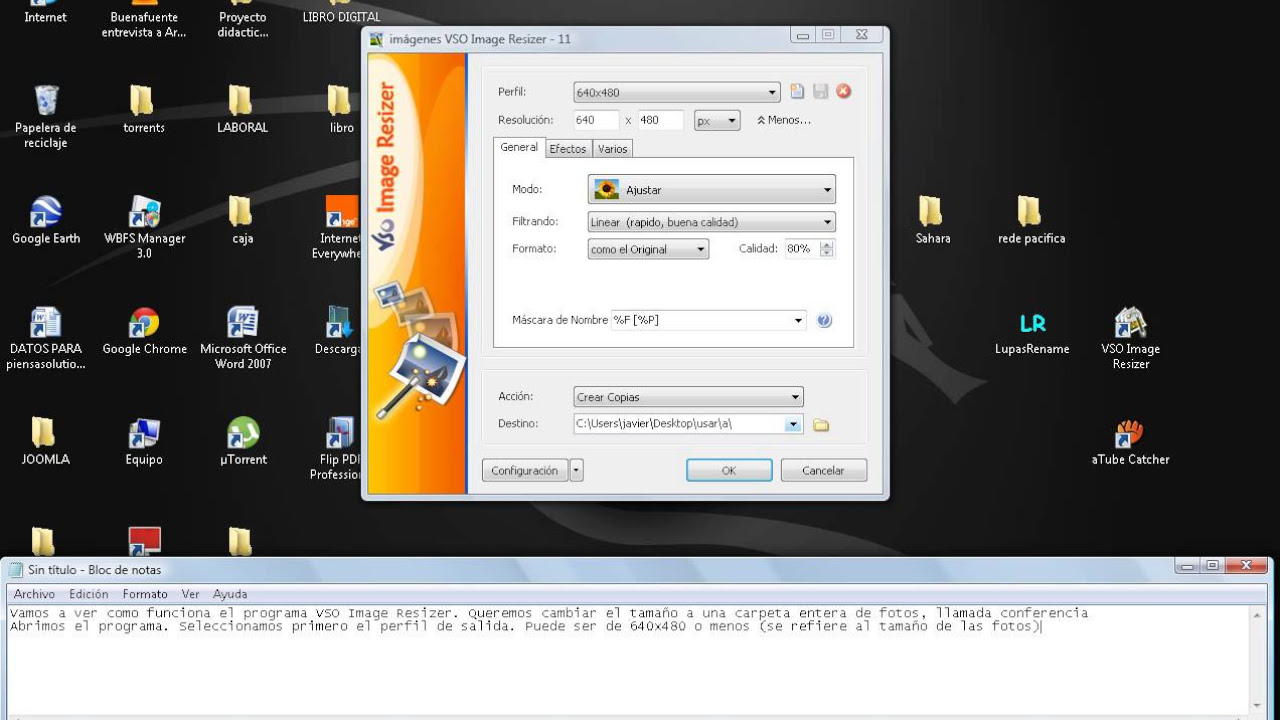Select the DATOS PARA piensasolutio... document icon

[x=46, y=338]
